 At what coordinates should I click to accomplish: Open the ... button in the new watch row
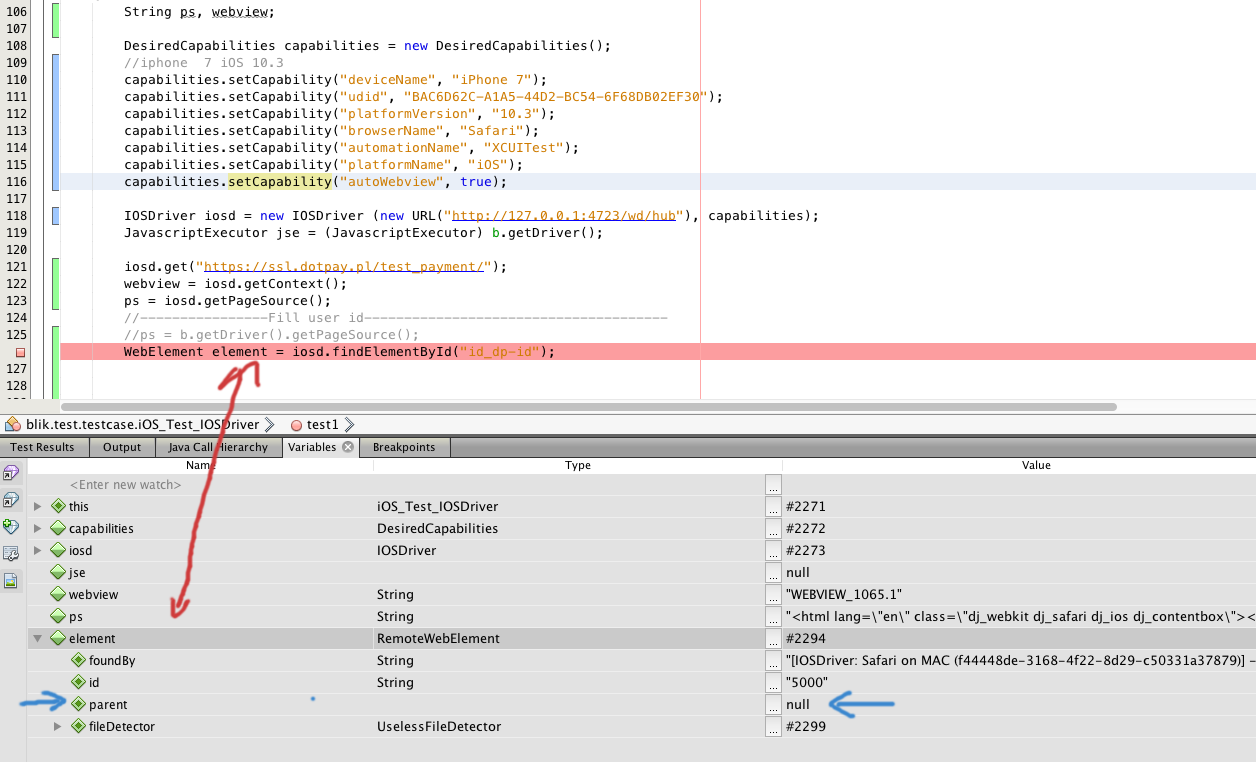pyautogui.click(x=773, y=484)
